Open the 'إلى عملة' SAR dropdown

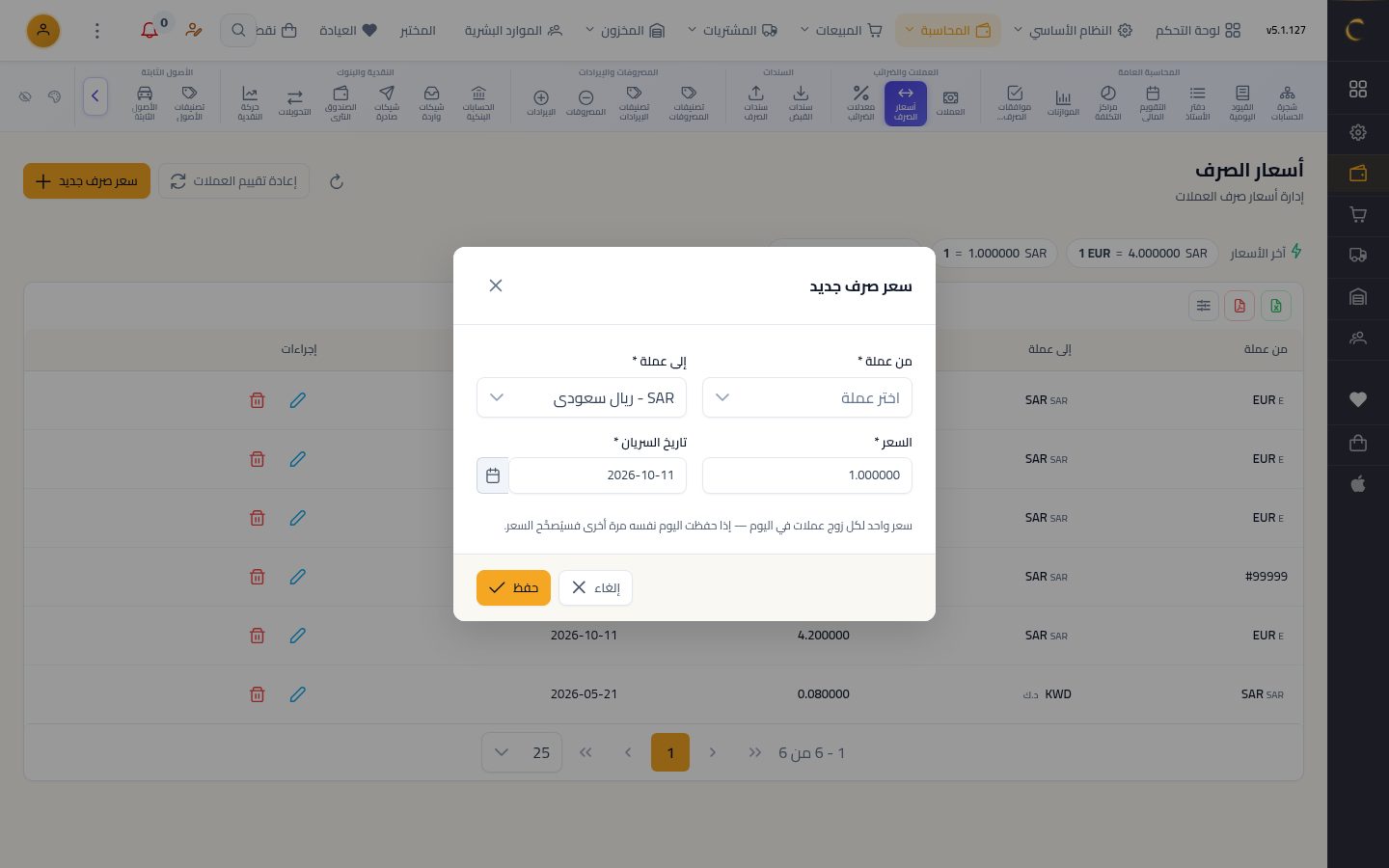pyautogui.click(x=582, y=397)
